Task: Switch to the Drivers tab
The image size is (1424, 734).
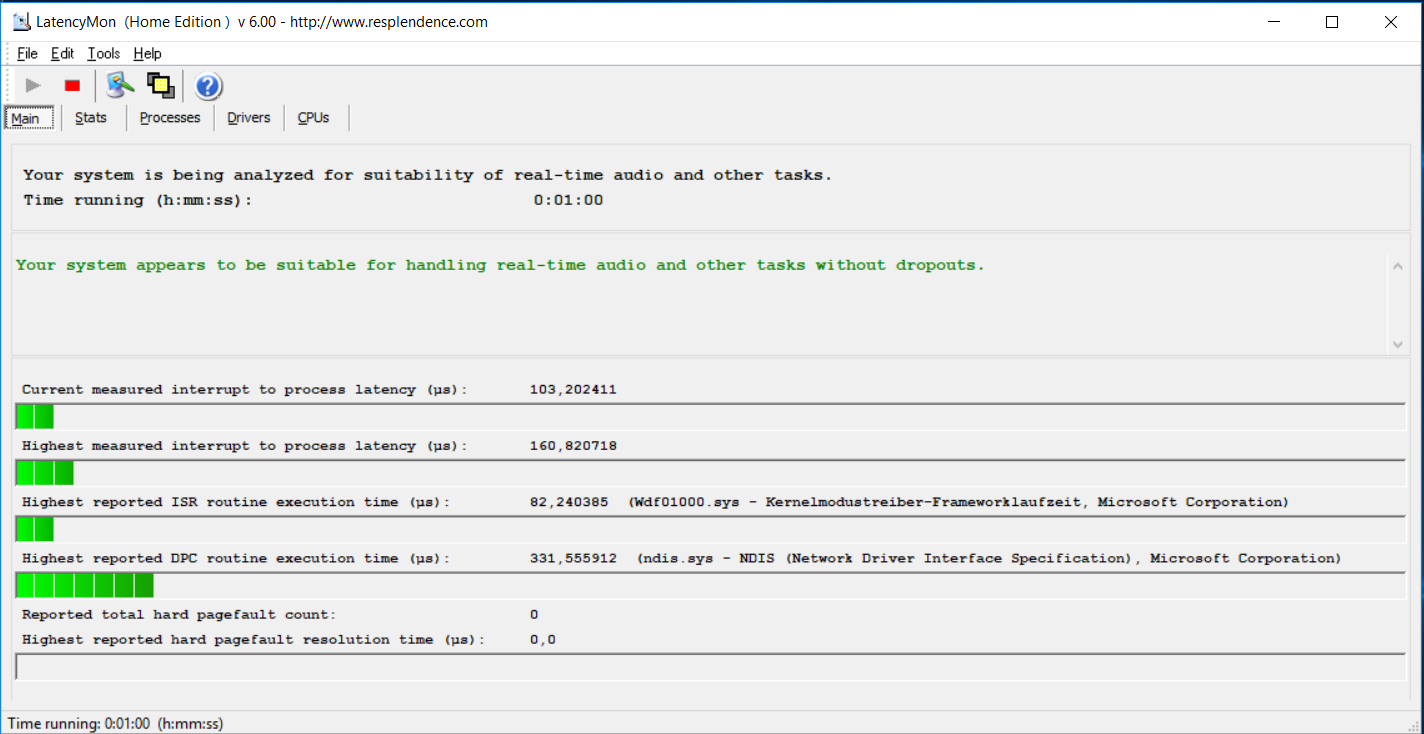Action: tap(248, 118)
